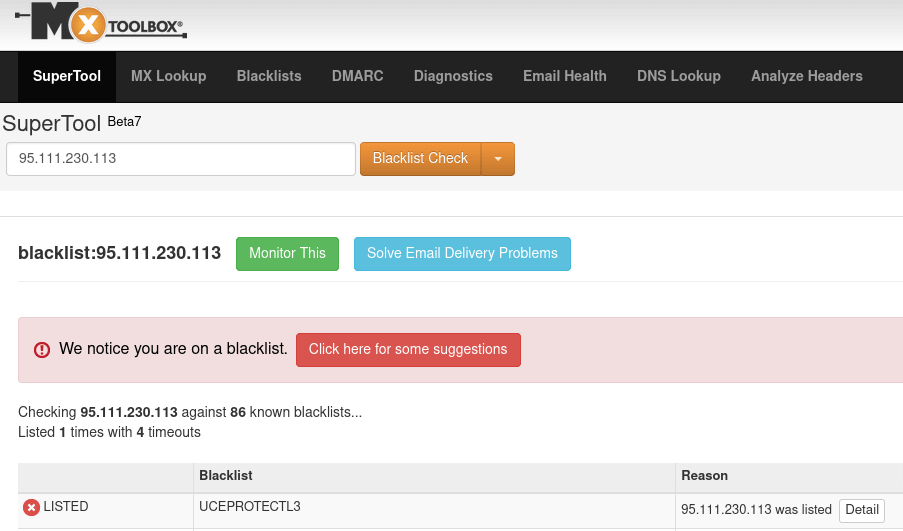Click the warning icon in blacklist alert
The width and height of the screenshot is (903, 531).
pos(42,350)
